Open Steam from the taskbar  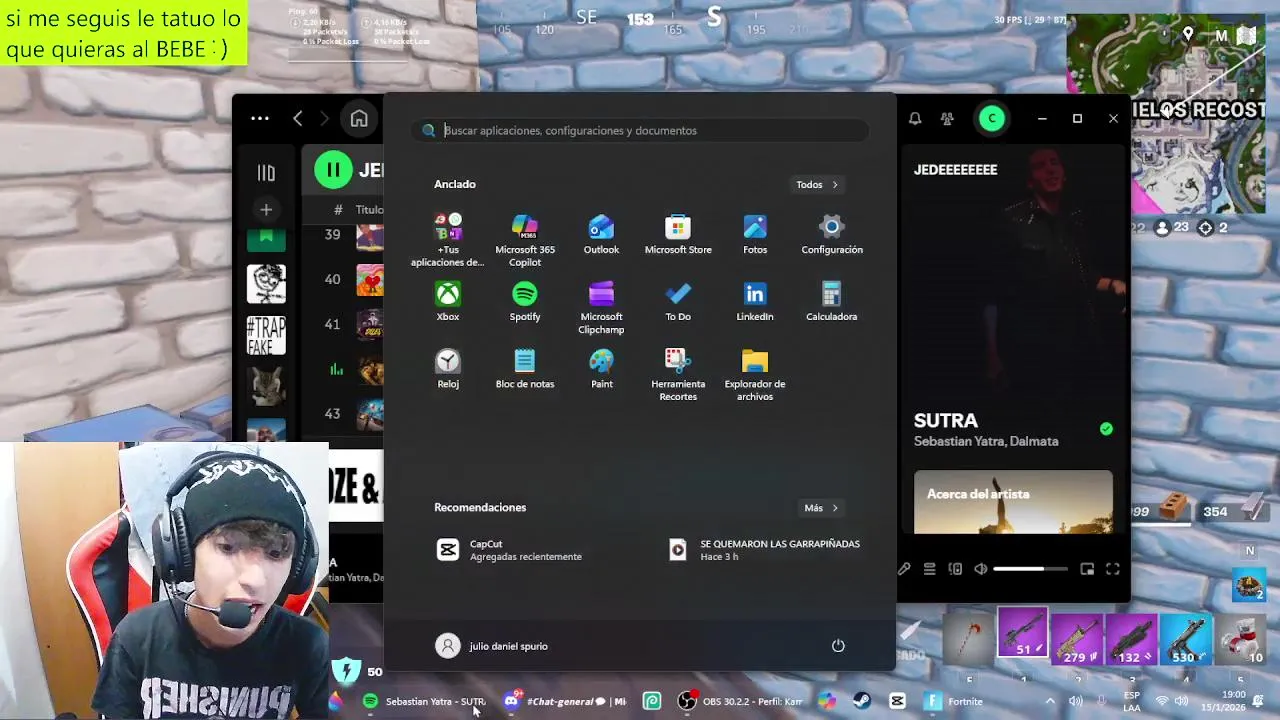[x=862, y=702]
